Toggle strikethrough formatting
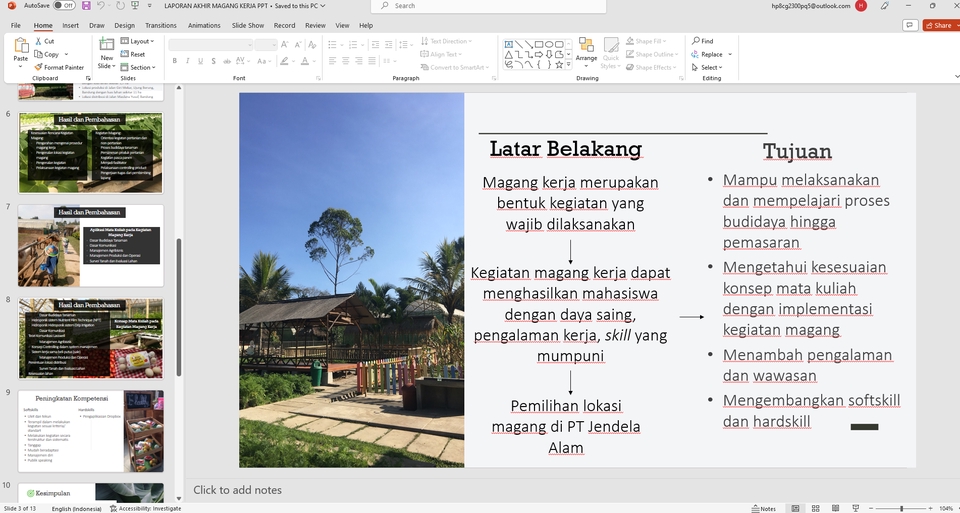The width and height of the screenshot is (960, 513). pos(227,61)
